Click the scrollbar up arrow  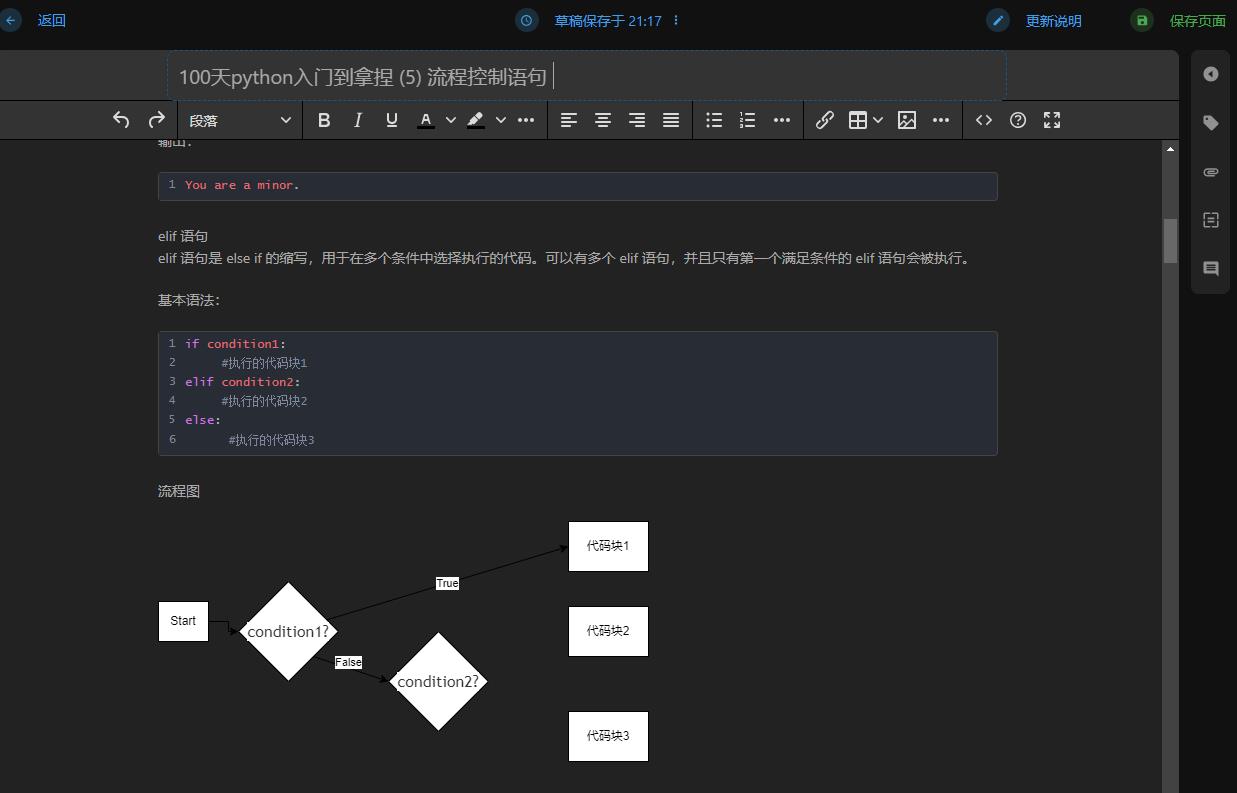point(1170,149)
